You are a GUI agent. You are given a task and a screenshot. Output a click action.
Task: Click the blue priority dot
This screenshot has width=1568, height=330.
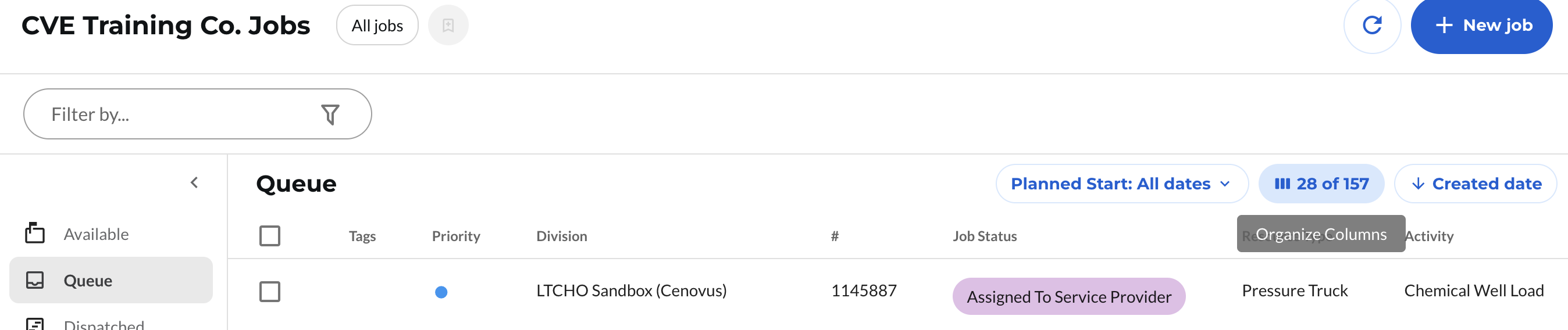coord(441,292)
